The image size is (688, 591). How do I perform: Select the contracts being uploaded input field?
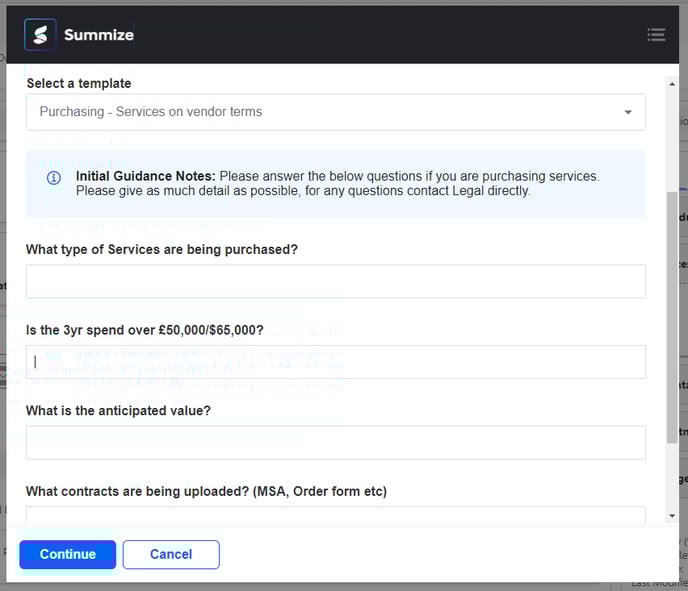(x=335, y=515)
